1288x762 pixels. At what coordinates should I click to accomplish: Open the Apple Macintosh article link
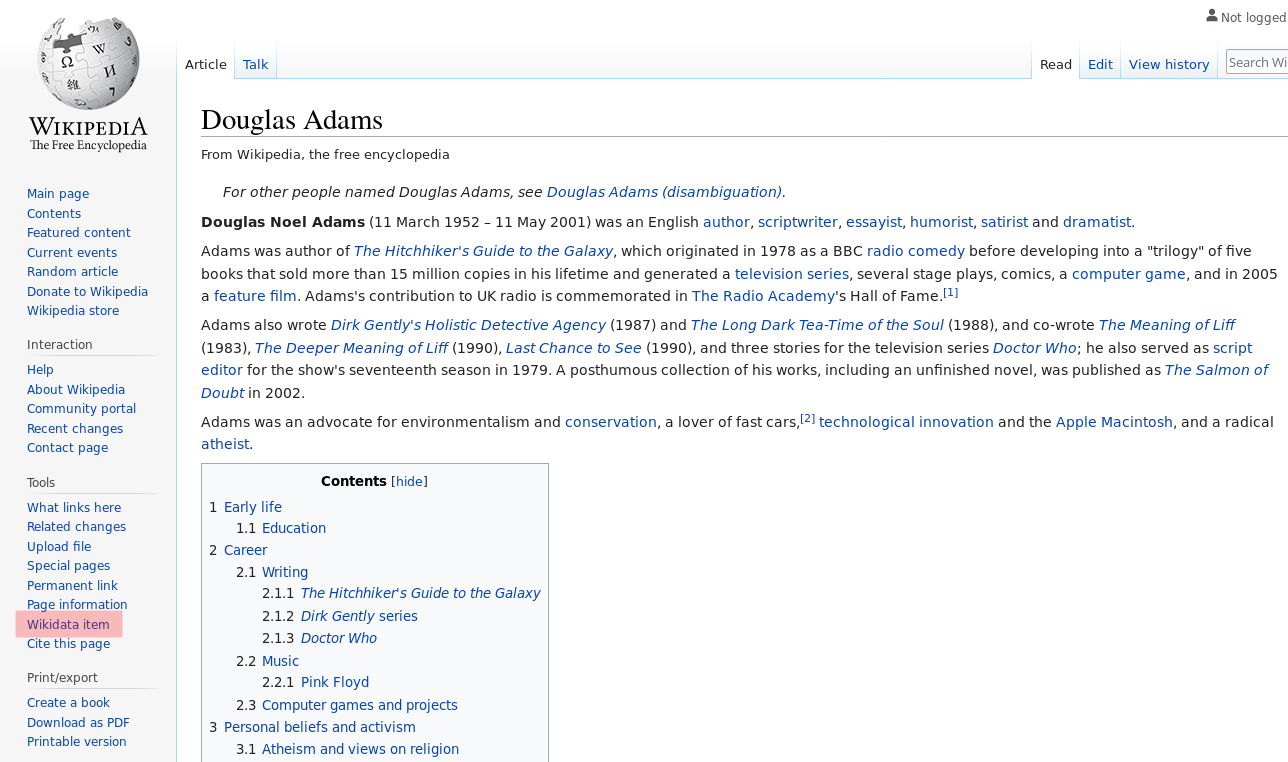[x=1113, y=421]
